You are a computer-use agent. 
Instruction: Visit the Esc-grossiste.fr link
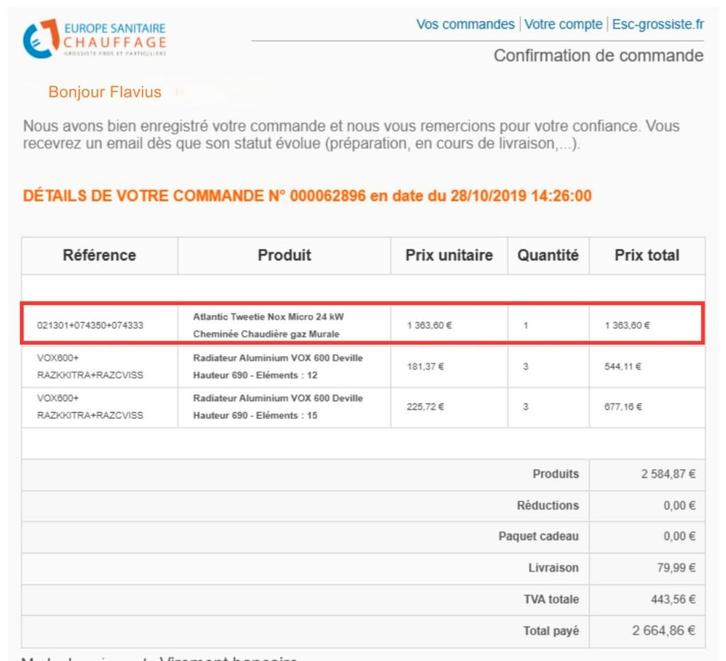657,24
